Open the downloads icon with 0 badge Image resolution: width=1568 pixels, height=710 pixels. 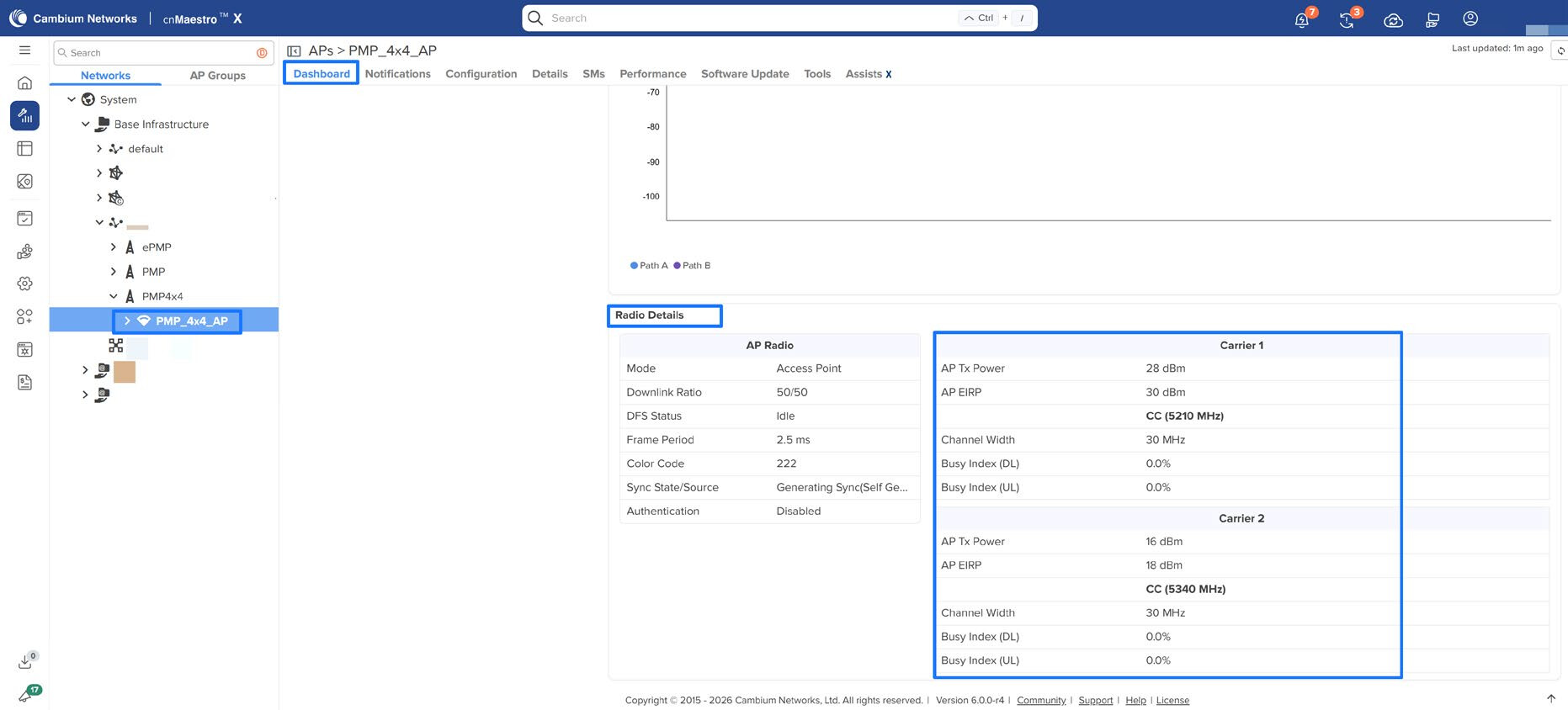tap(26, 661)
